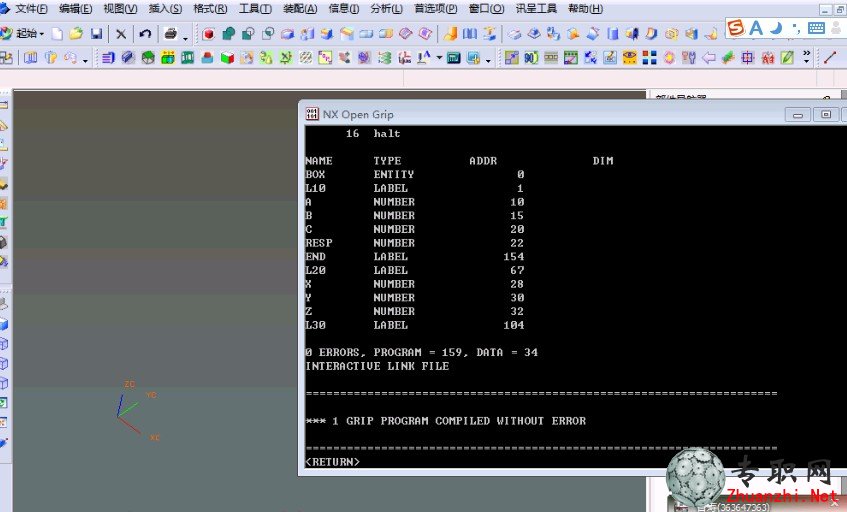This screenshot has height=512, width=847.
Task: Open the 帮助(H) menu
Action: click(x=586, y=9)
